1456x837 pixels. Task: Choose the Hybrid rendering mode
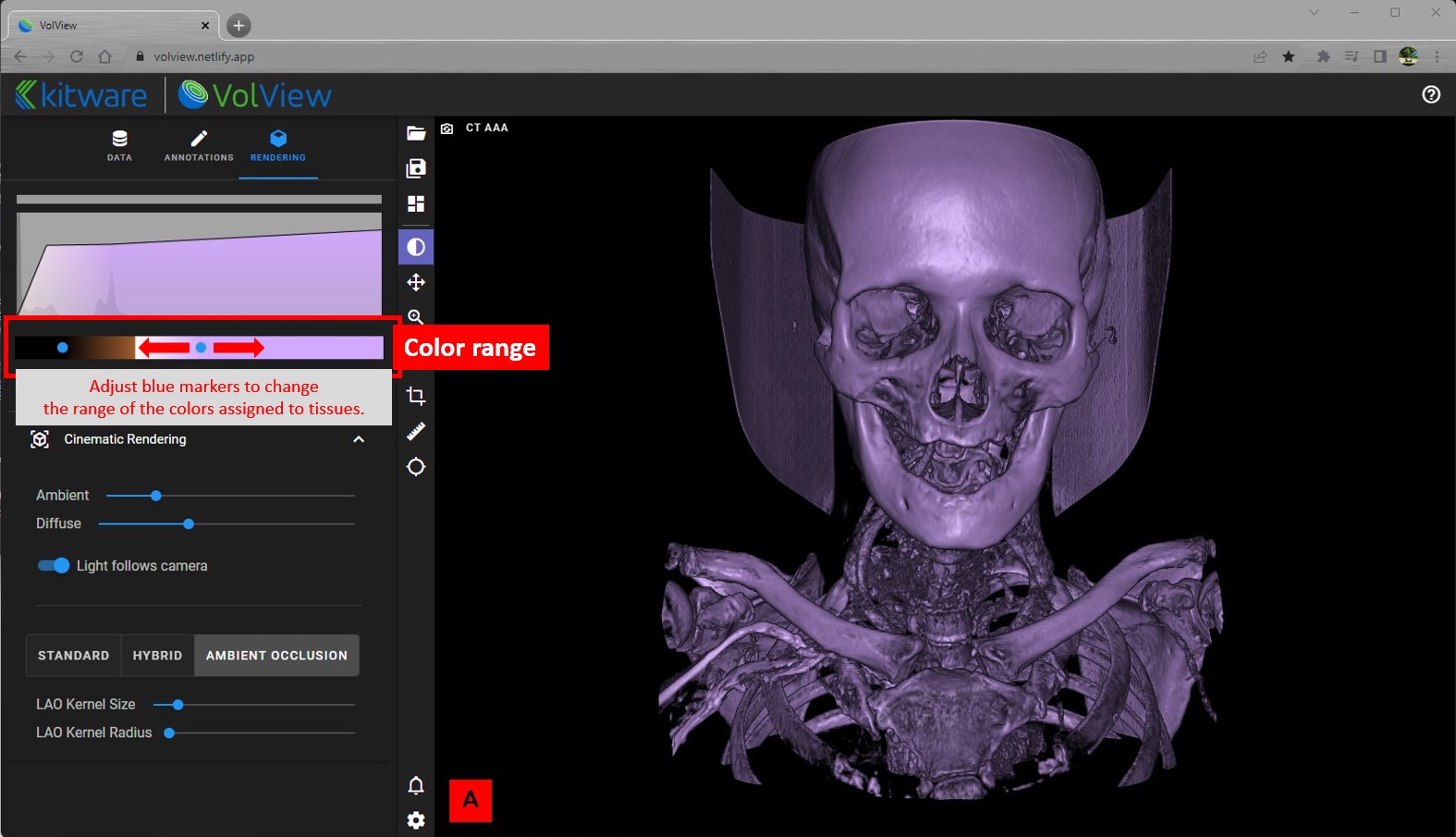(x=158, y=656)
